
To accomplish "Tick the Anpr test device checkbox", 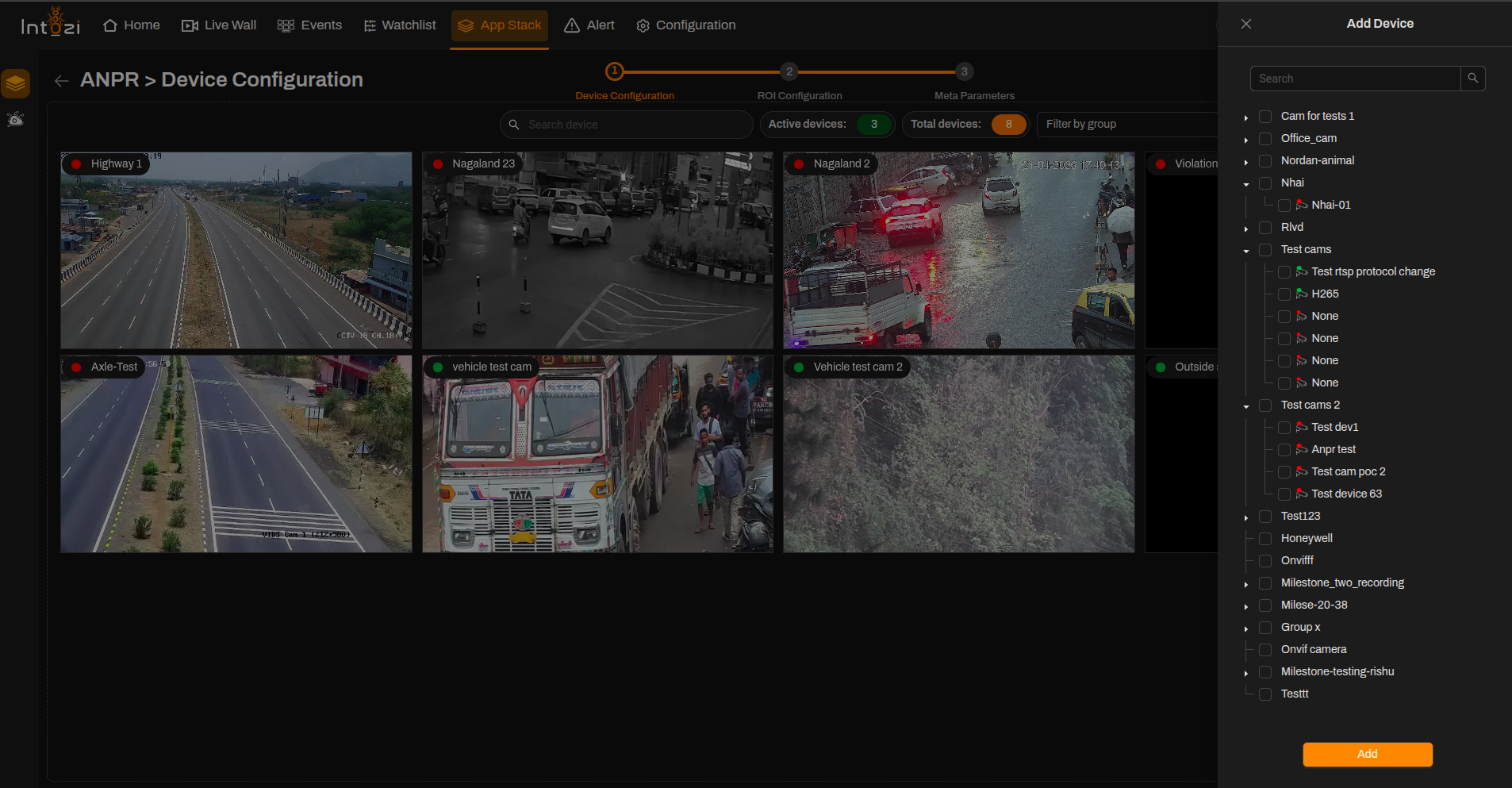I will click(x=1284, y=450).
